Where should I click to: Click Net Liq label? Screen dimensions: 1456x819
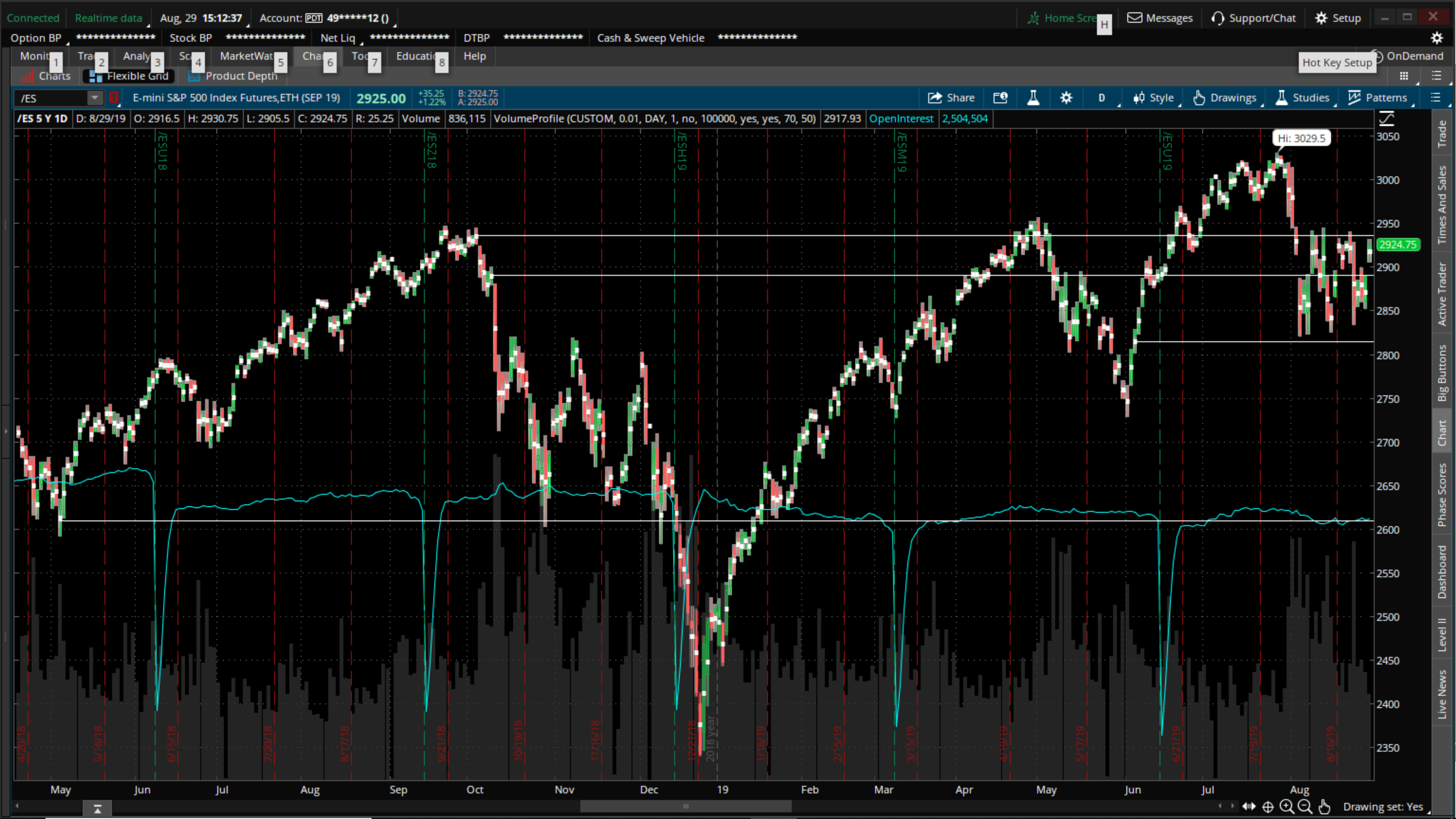pyautogui.click(x=337, y=38)
